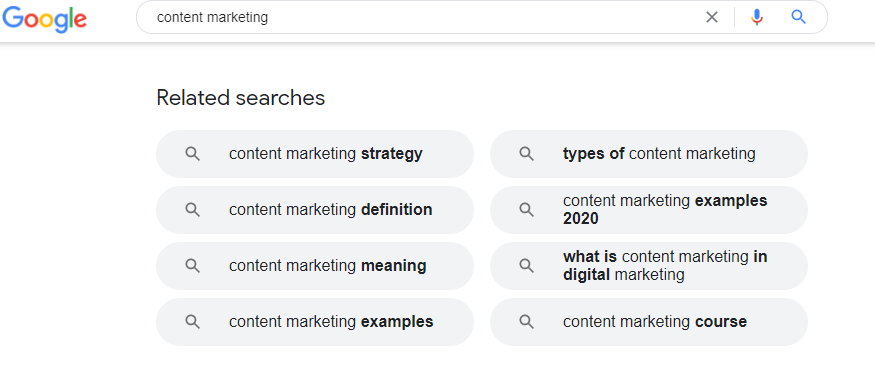The width and height of the screenshot is (875, 377).
Task: Select content marketing examples 2020 suggestion
Action: 649,210
